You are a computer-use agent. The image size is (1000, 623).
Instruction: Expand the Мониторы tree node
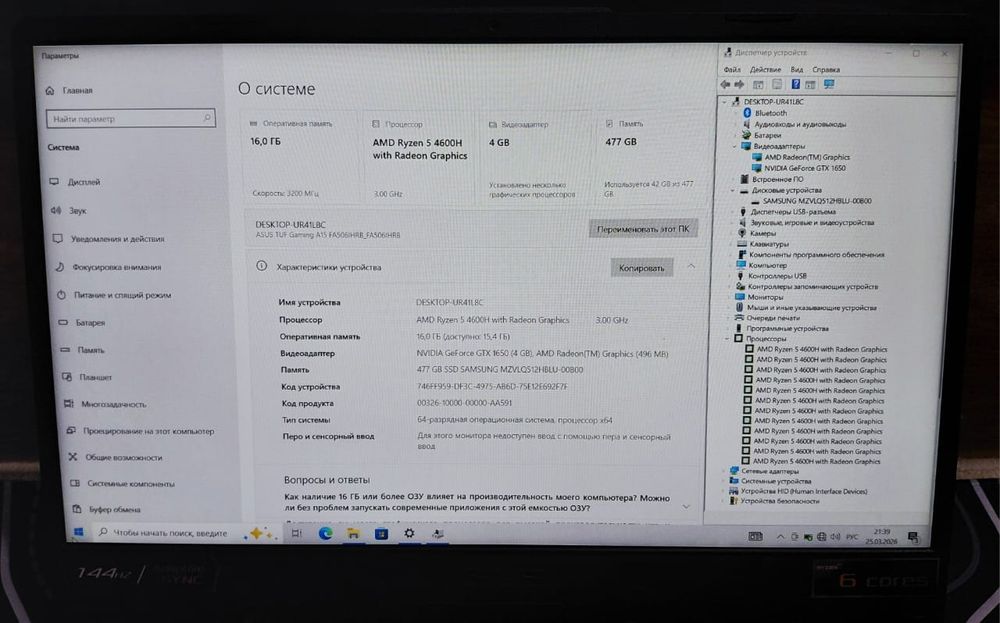click(728, 297)
